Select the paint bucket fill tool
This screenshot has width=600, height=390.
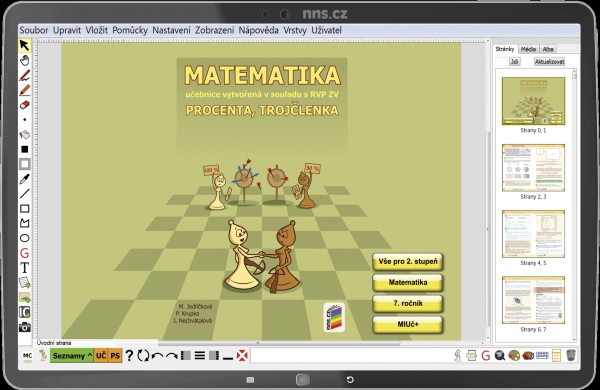point(24,134)
